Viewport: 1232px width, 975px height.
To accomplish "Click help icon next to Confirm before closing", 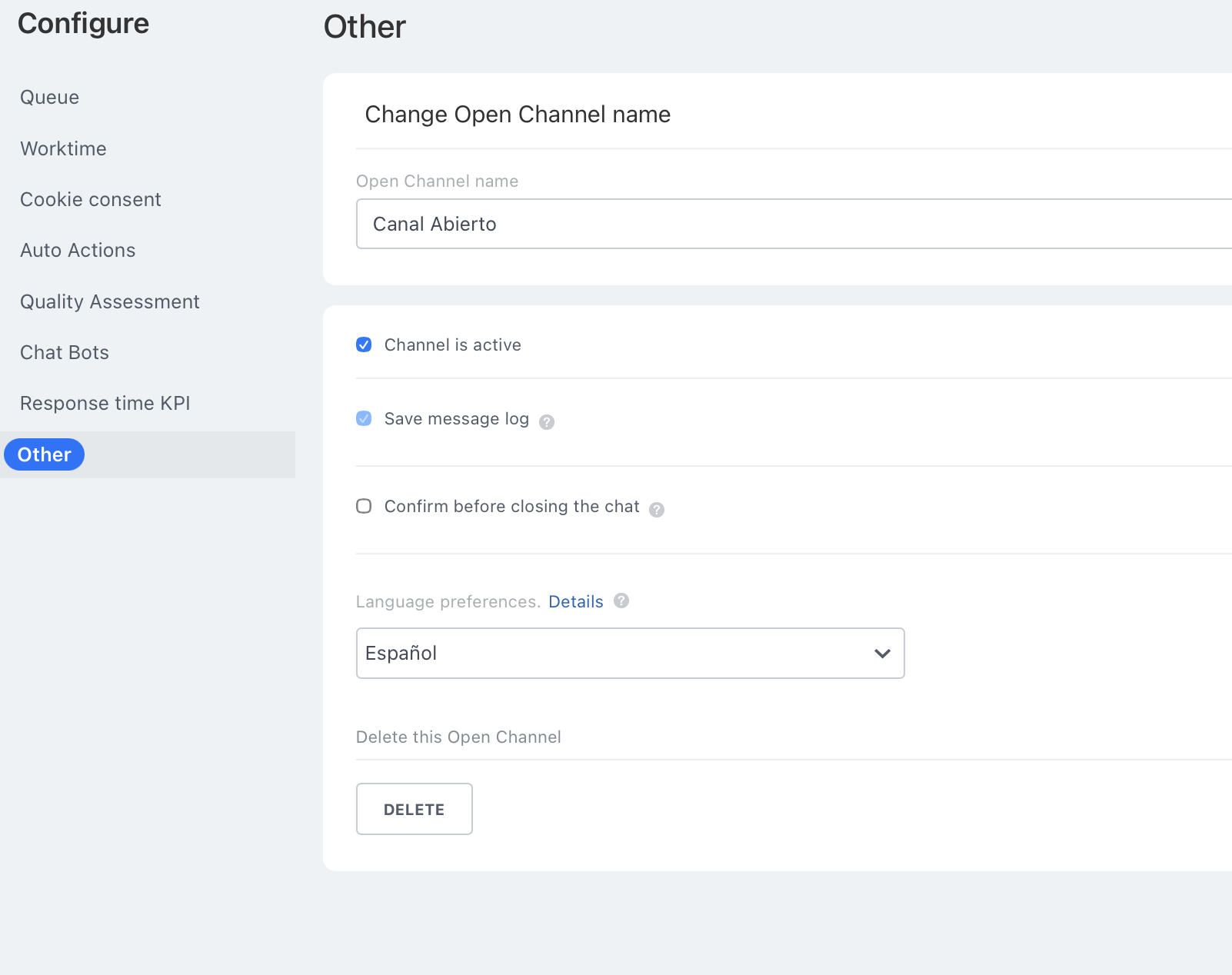I will coord(657,509).
